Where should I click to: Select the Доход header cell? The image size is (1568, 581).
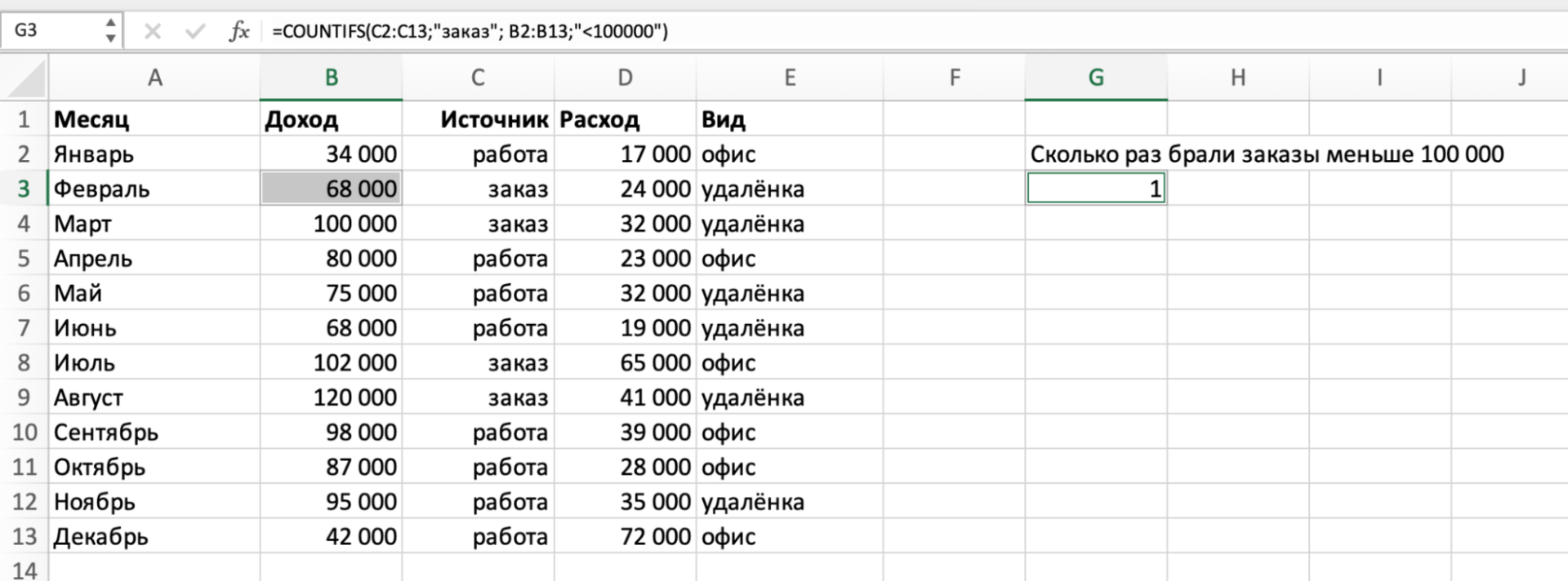pos(331,119)
